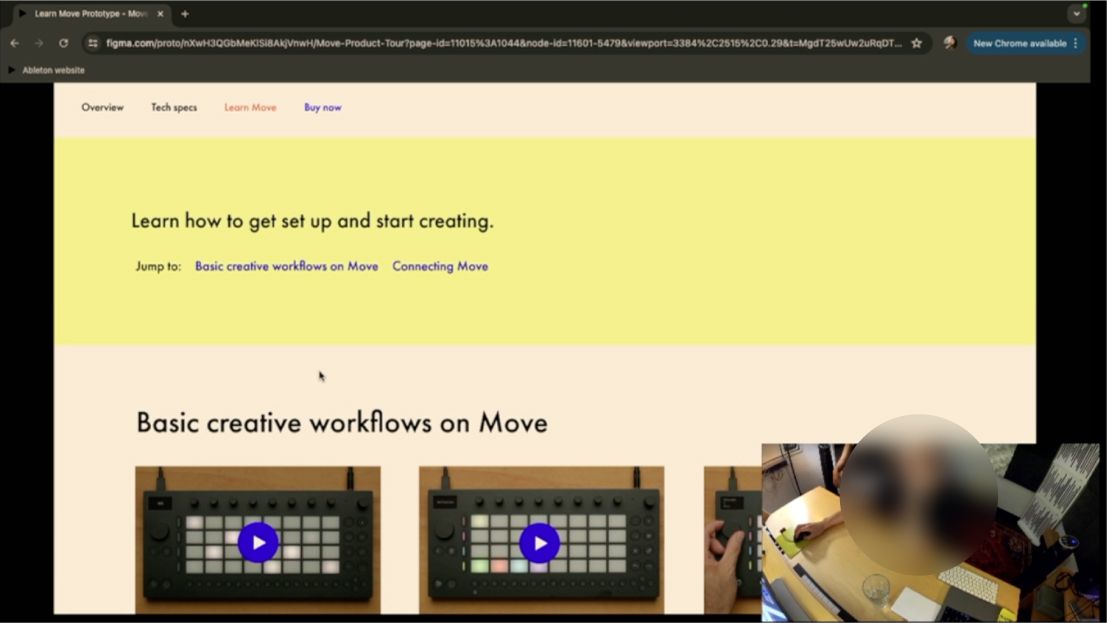Click the webcam video overlay

click(931, 532)
